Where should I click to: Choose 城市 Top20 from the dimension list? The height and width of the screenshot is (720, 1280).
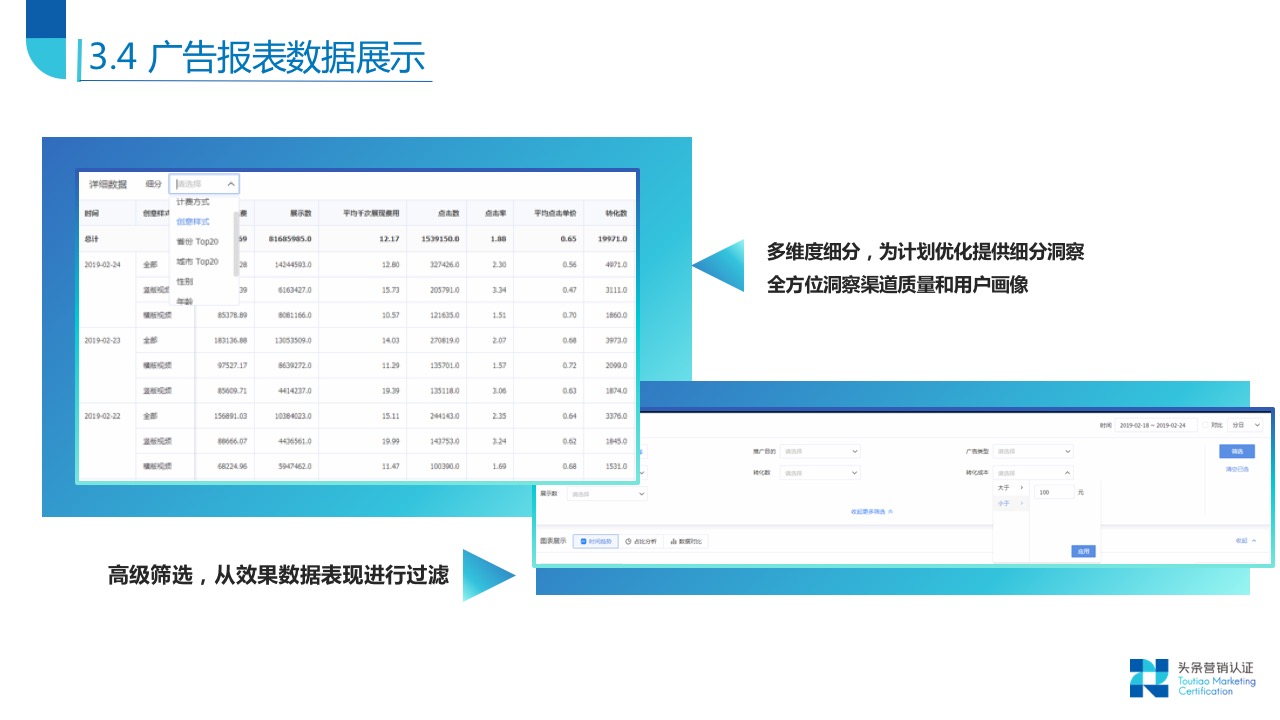[196, 262]
